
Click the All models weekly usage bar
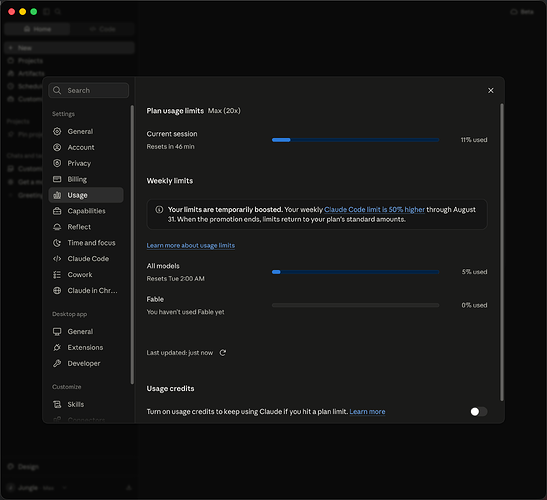[x=355, y=272]
